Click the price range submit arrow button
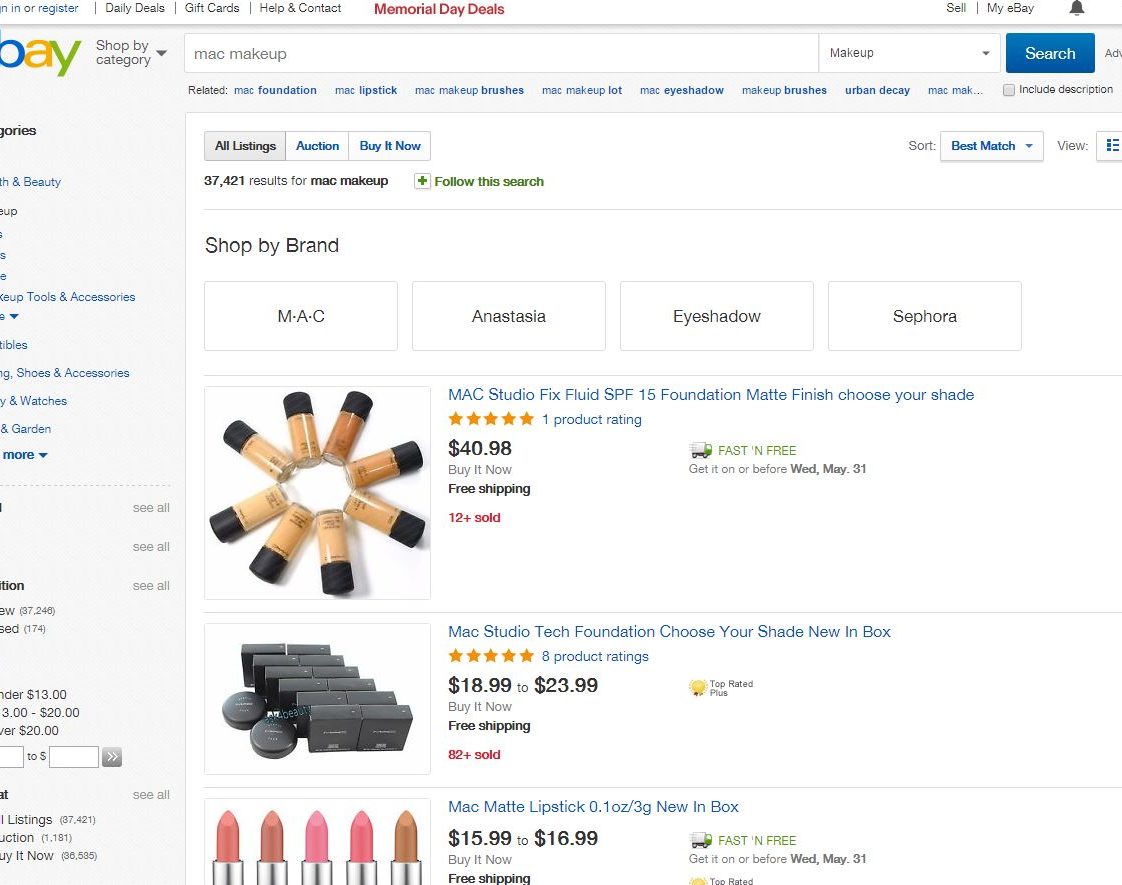1122x885 pixels. (x=112, y=757)
